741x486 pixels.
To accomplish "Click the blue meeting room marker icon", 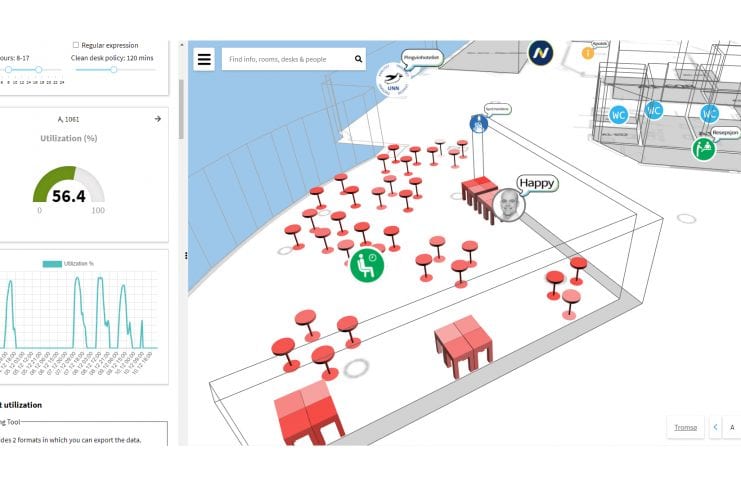I will (x=479, y=124).
